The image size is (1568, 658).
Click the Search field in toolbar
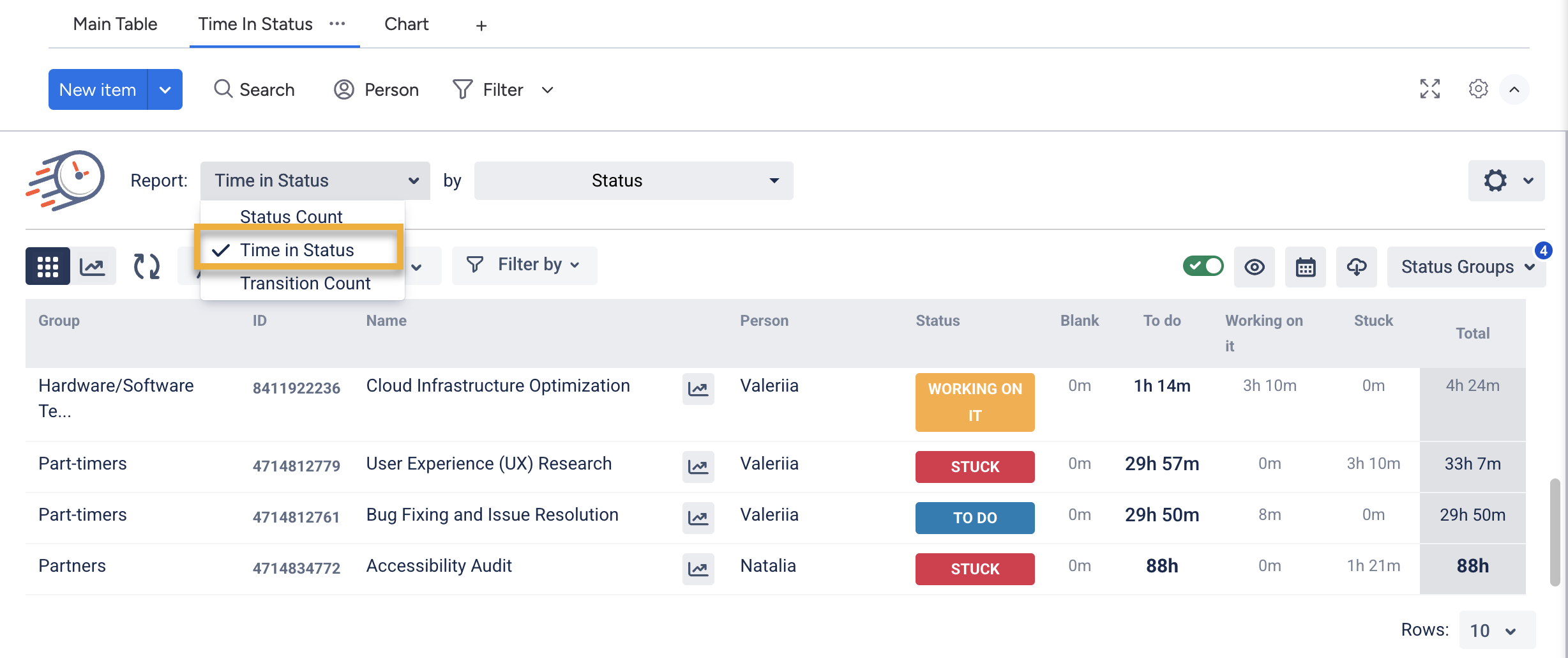(254, 89)
